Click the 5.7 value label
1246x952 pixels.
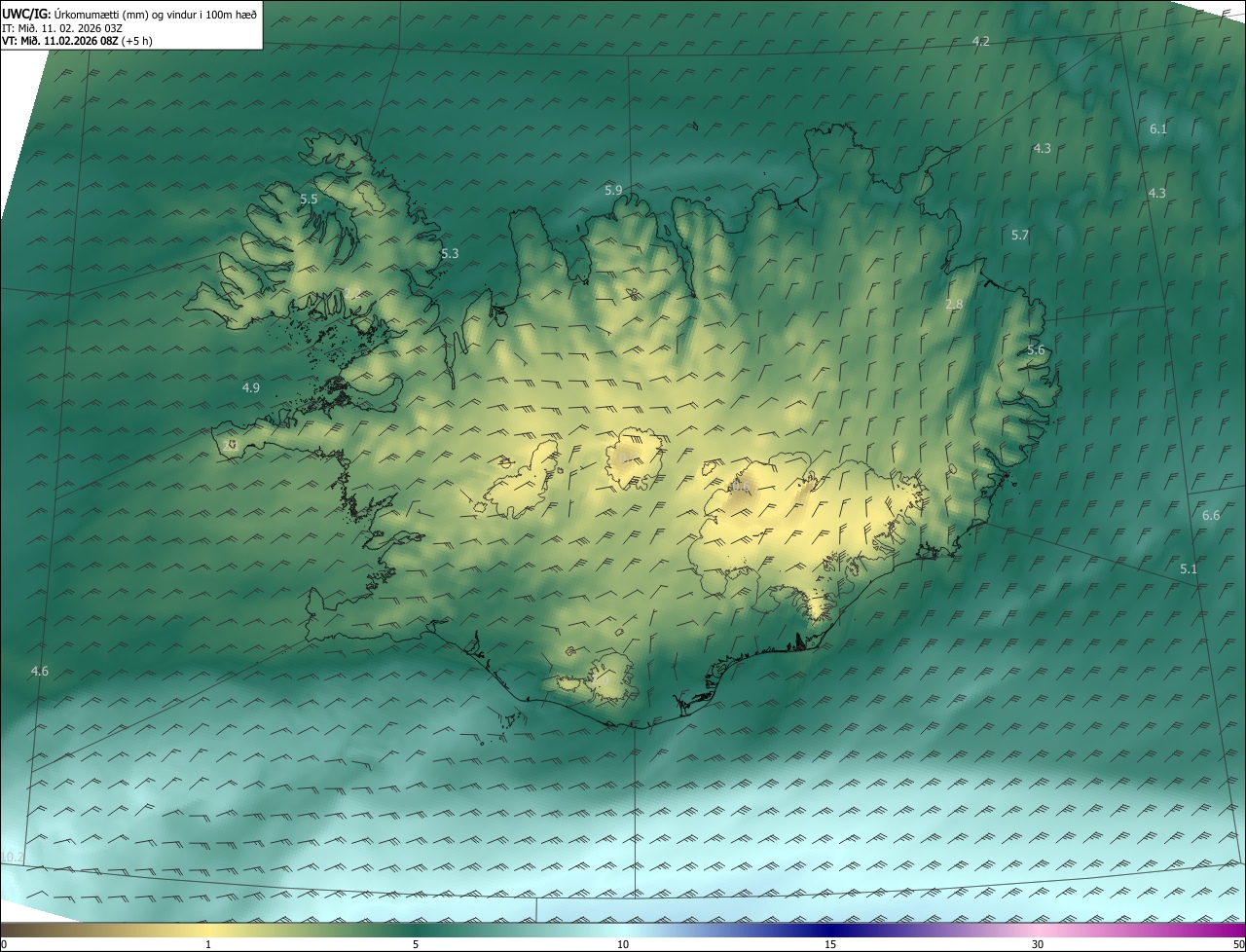point(1020,236)
